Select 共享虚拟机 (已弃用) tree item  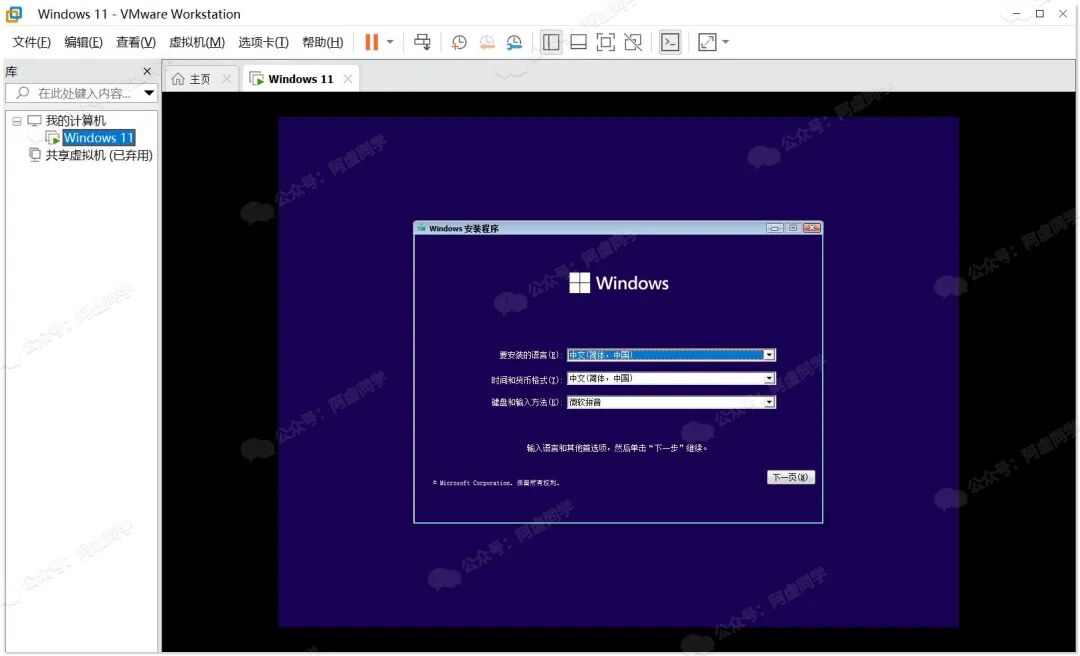pos(99,155)
